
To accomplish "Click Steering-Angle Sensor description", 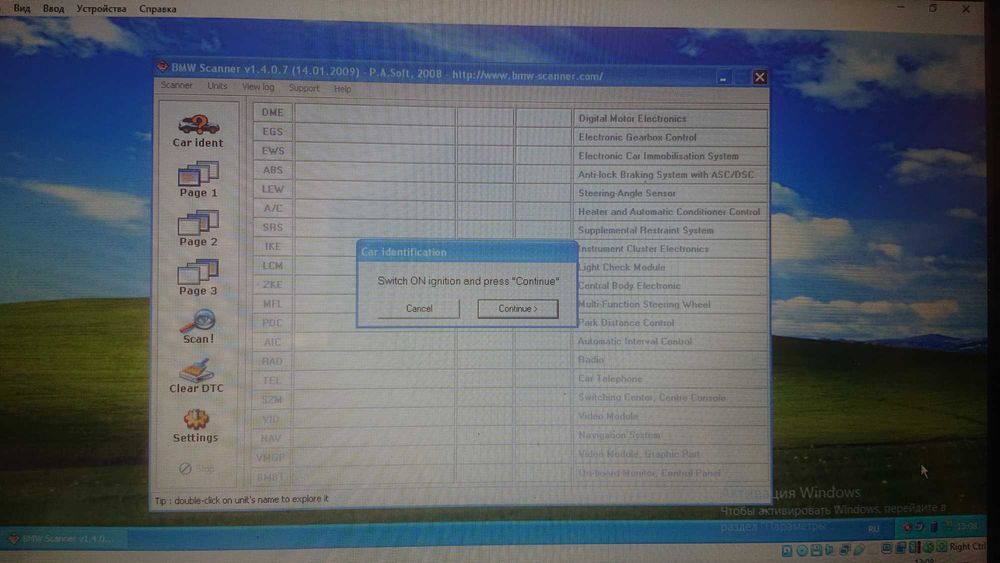I will (x=627, y=193).
